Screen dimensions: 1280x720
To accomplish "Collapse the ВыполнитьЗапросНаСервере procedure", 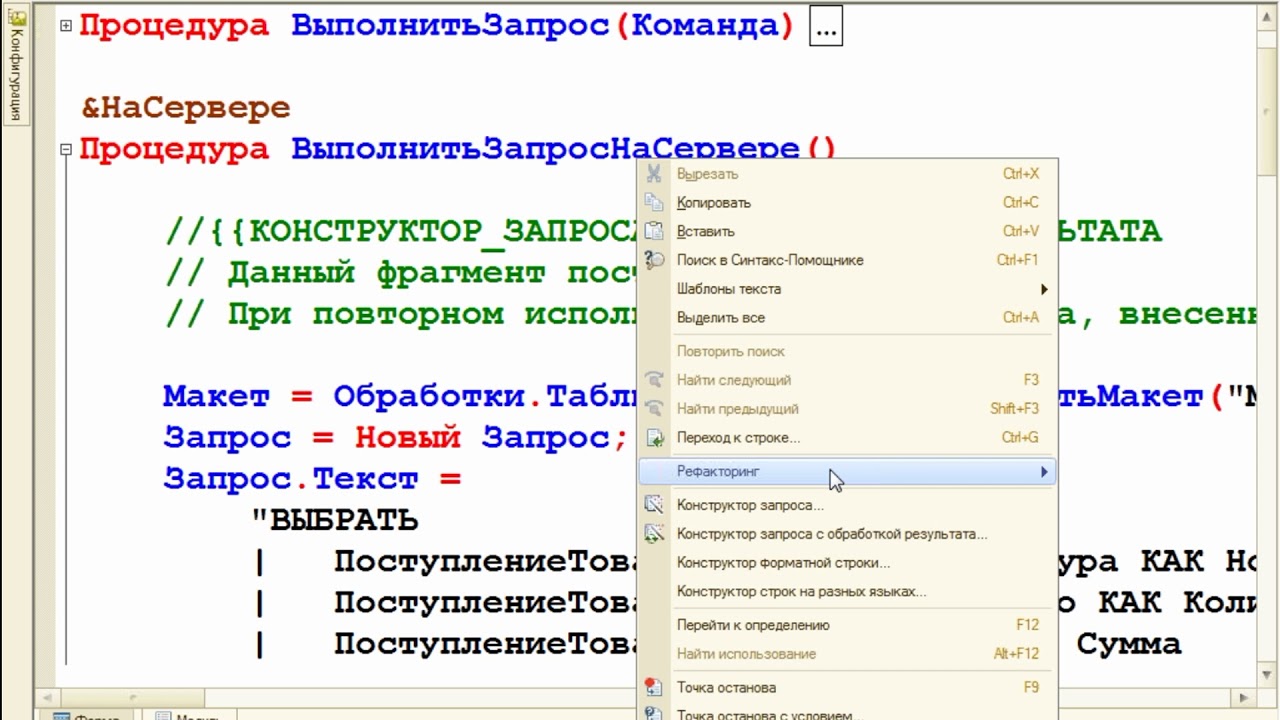I will point(66,150).
